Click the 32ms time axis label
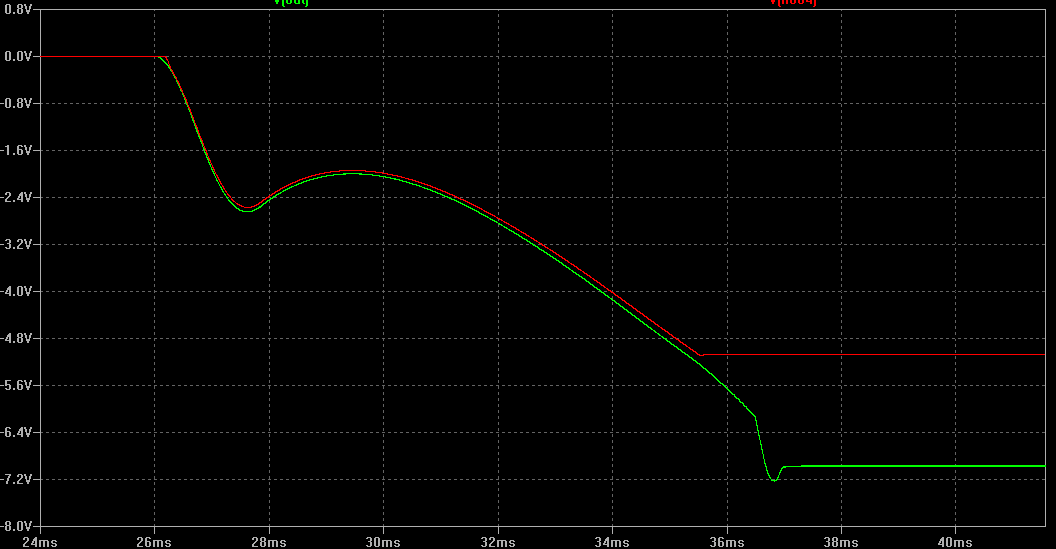 tap(498, 542)
